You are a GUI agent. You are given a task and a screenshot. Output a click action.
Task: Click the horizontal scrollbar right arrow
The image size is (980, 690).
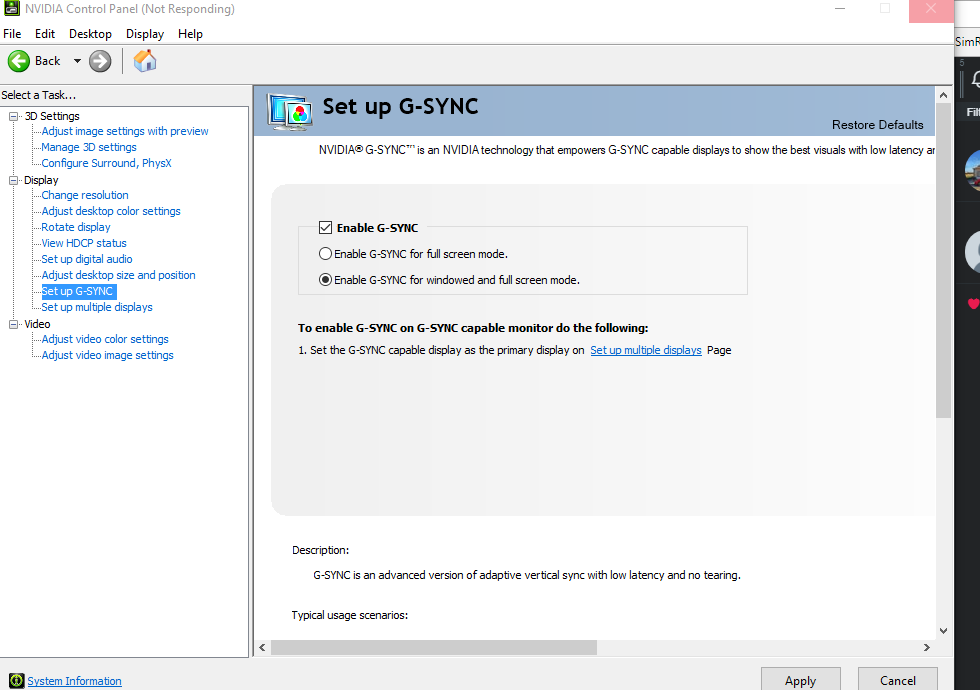[927, 648]
